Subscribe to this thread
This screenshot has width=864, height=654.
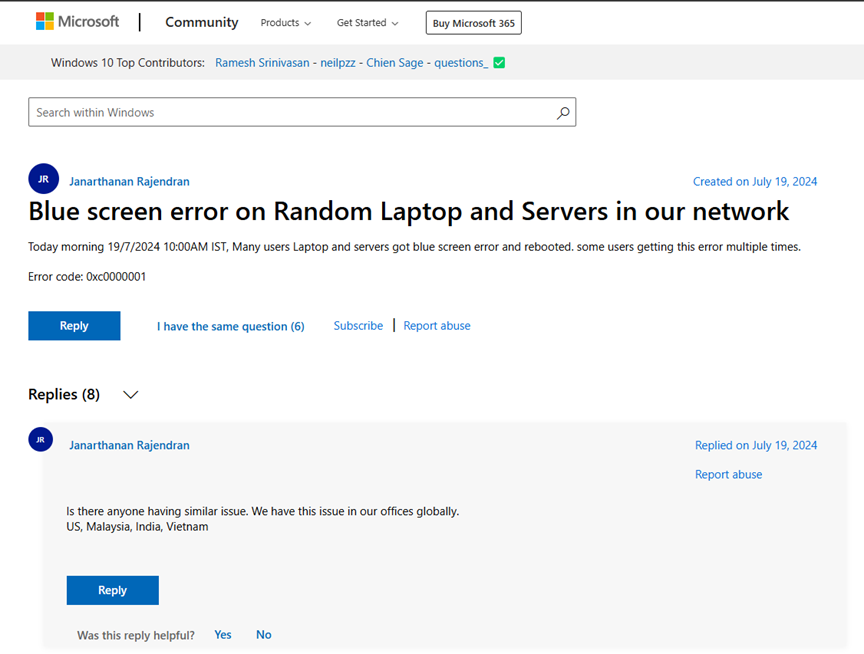click(358, 326)
